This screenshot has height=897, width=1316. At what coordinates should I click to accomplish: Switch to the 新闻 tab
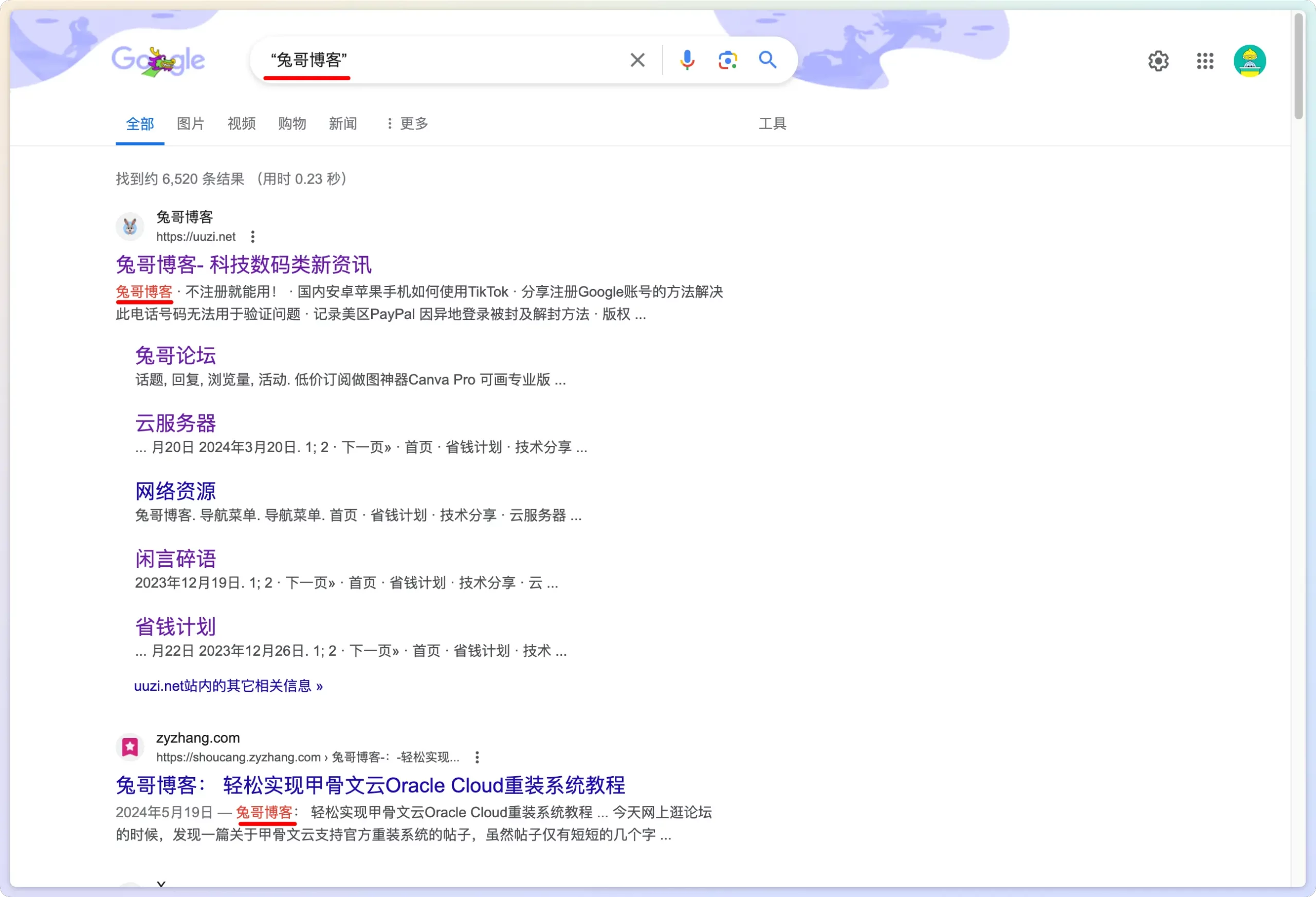click(342, 123)
